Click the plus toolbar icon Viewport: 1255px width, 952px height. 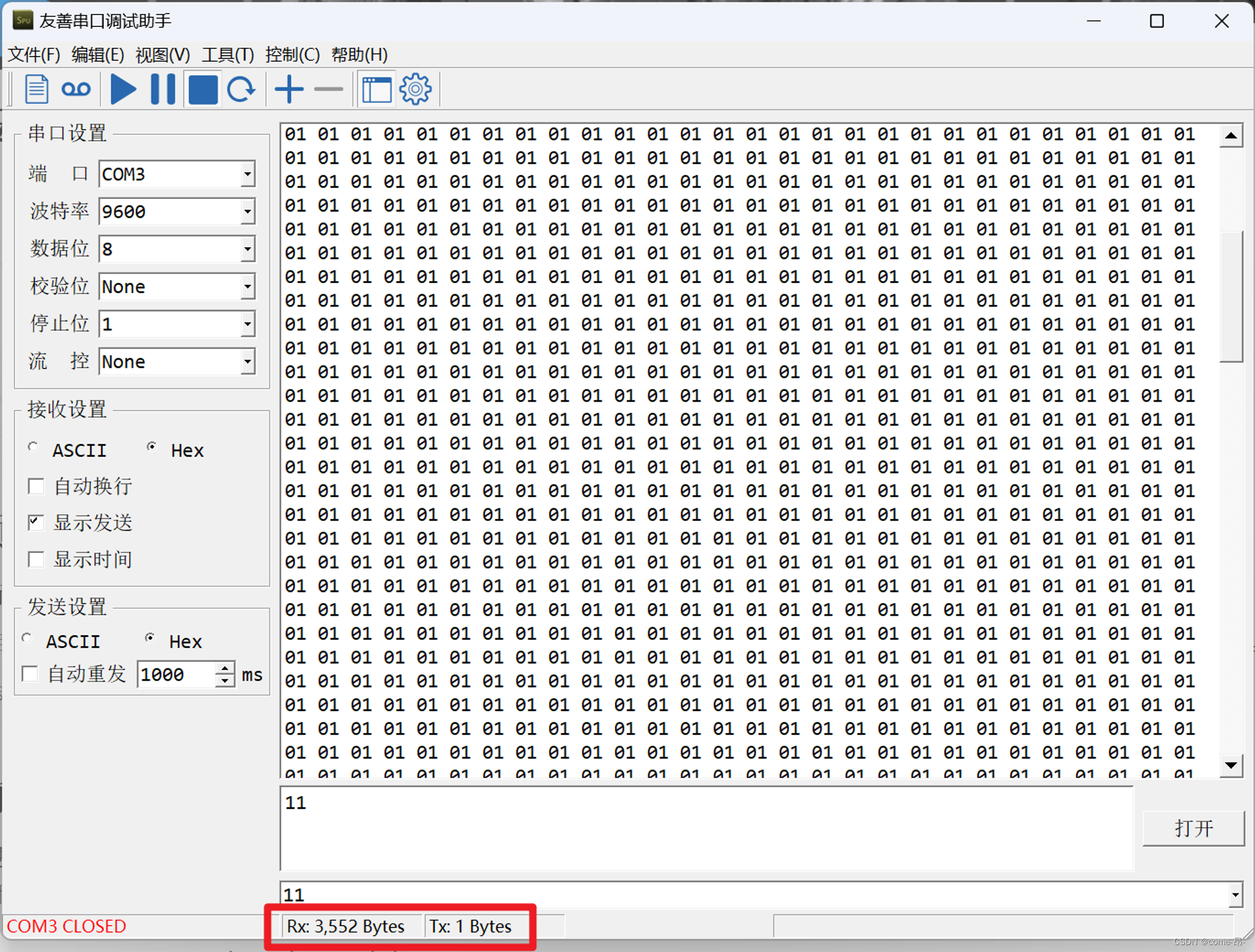coord(289,89)
